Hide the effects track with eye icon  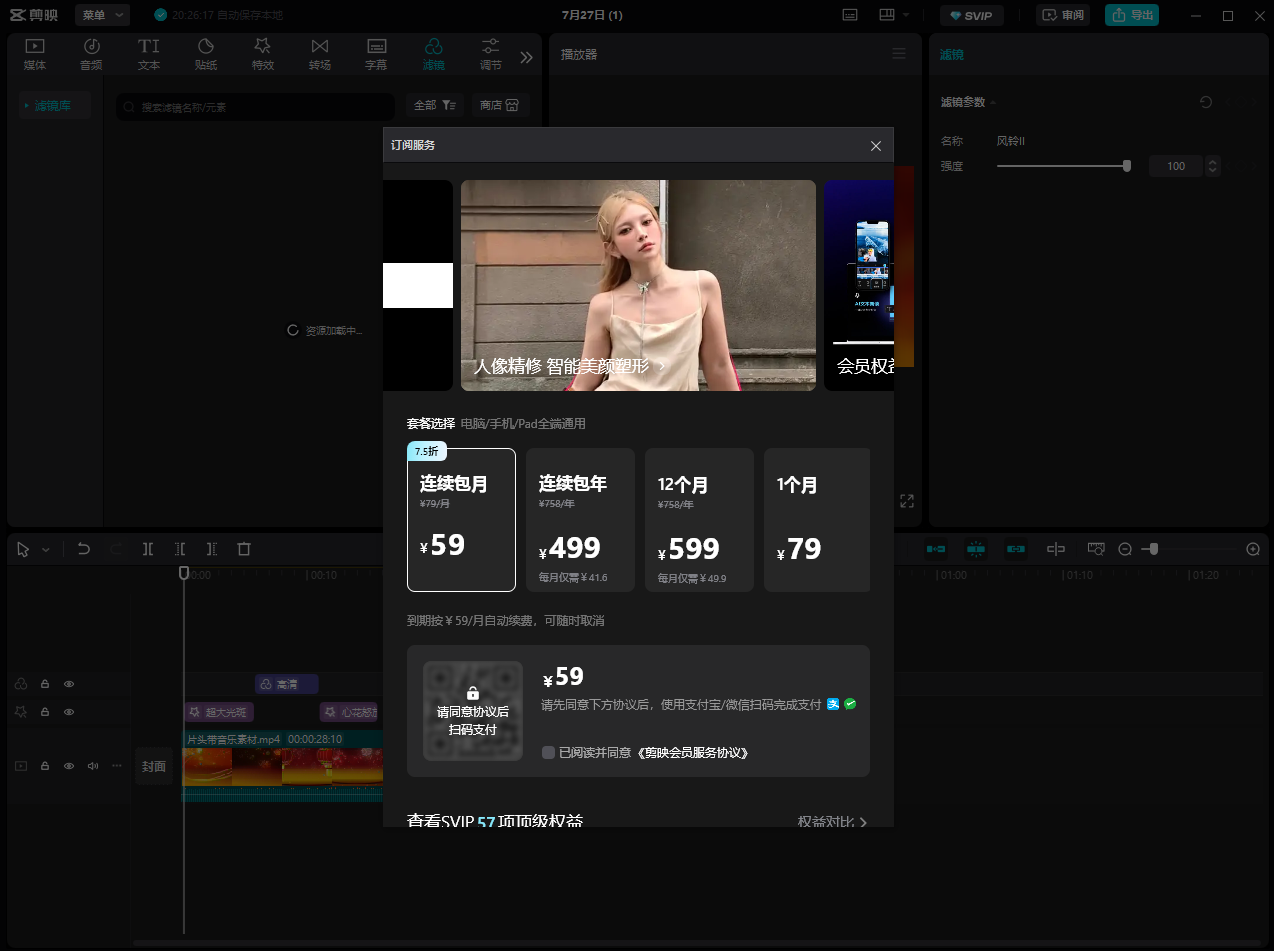point(69,712)
